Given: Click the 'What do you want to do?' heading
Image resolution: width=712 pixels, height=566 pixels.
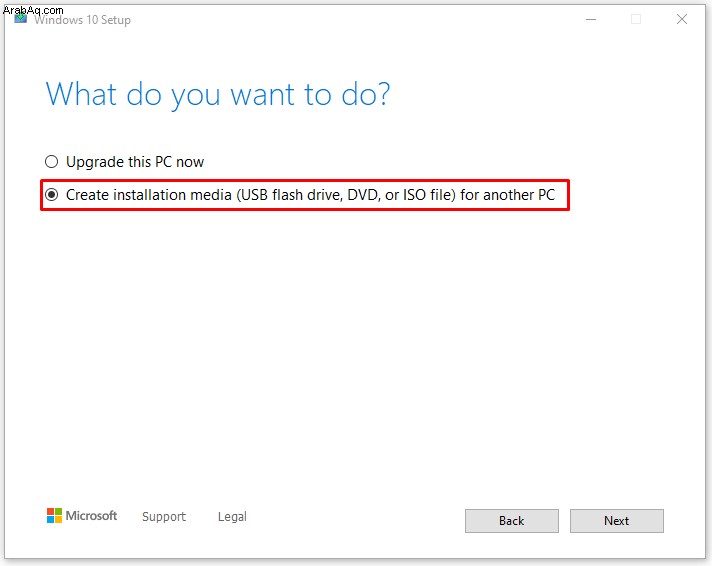Looking at the screenshot, I should coord(218,95).
